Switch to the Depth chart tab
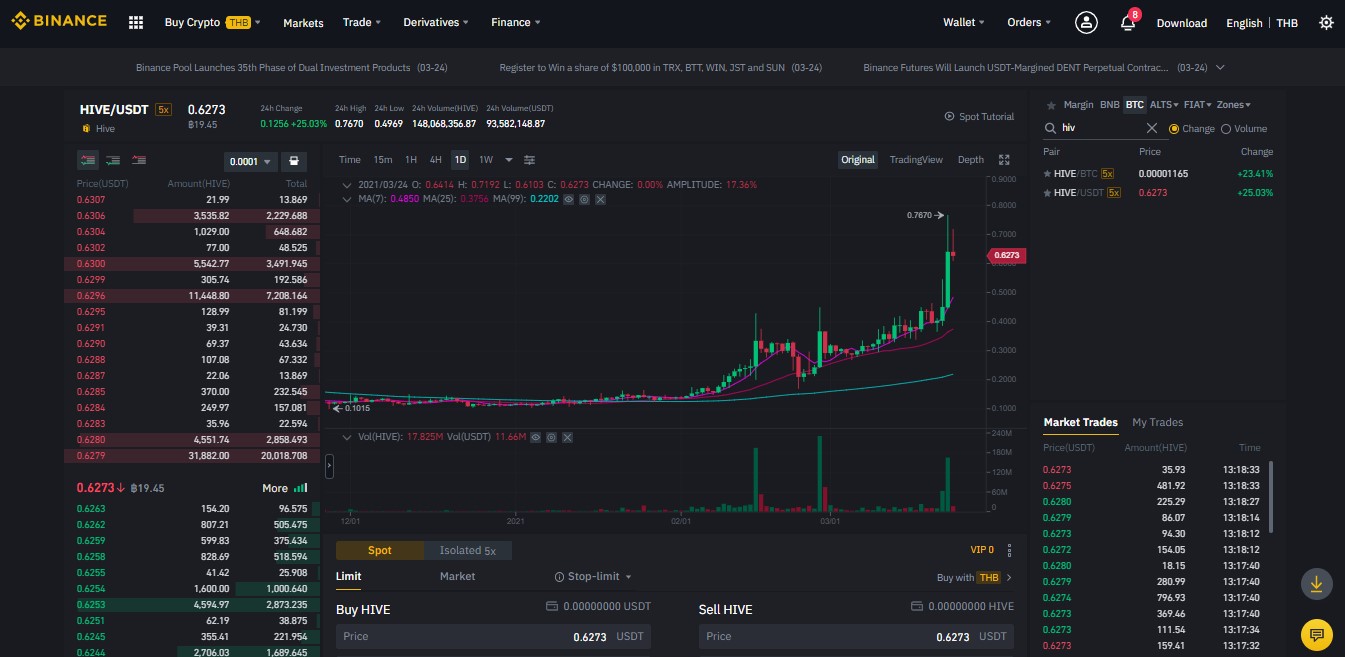1345x657 pixels. tap(971, 160)
